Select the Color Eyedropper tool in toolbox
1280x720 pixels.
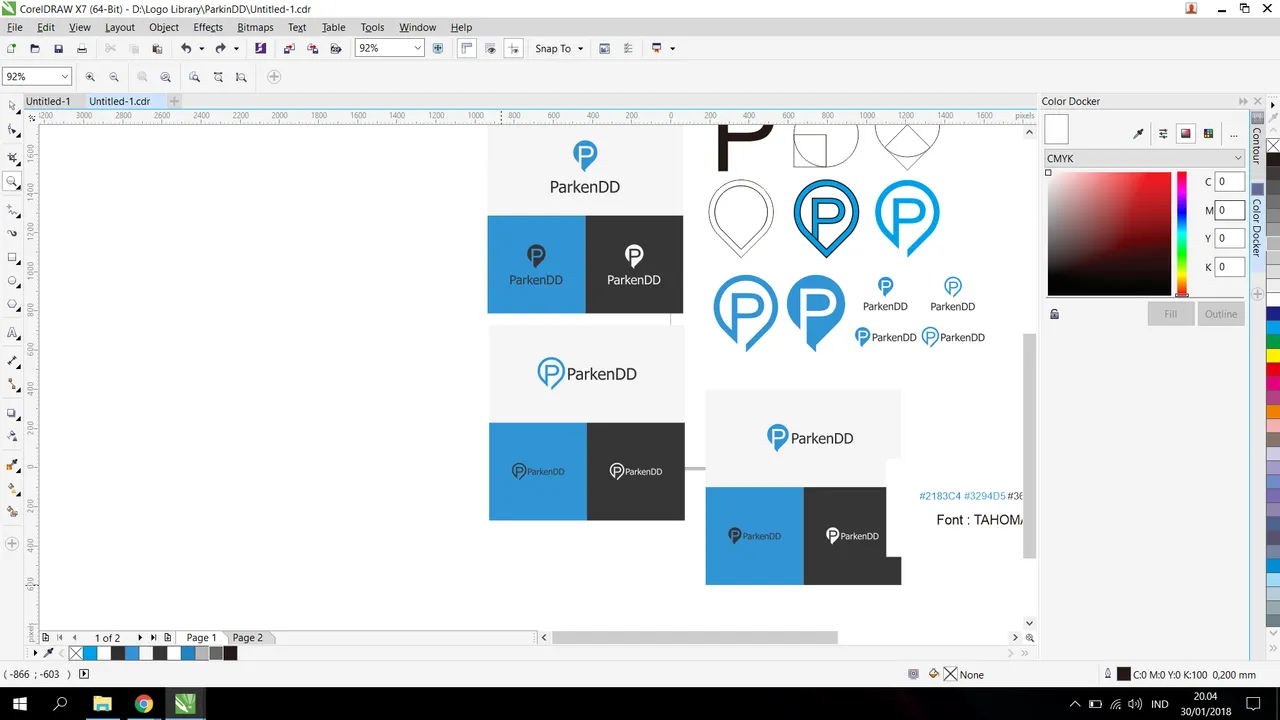[12, 465]
